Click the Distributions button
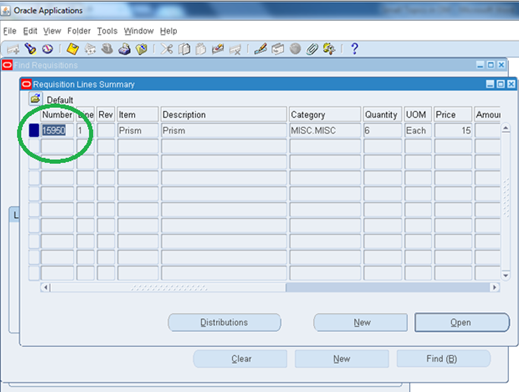 224,322
